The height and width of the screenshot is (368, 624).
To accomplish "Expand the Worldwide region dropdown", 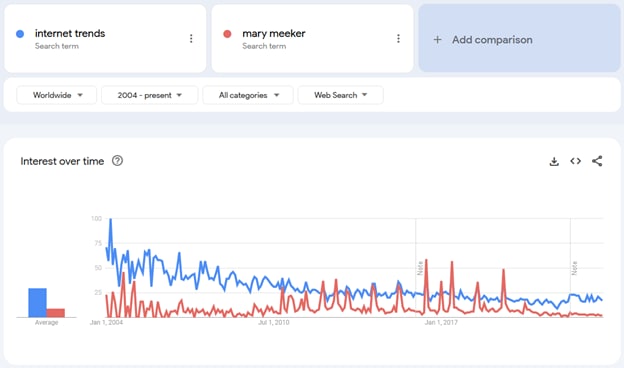I will coord(57,95).
